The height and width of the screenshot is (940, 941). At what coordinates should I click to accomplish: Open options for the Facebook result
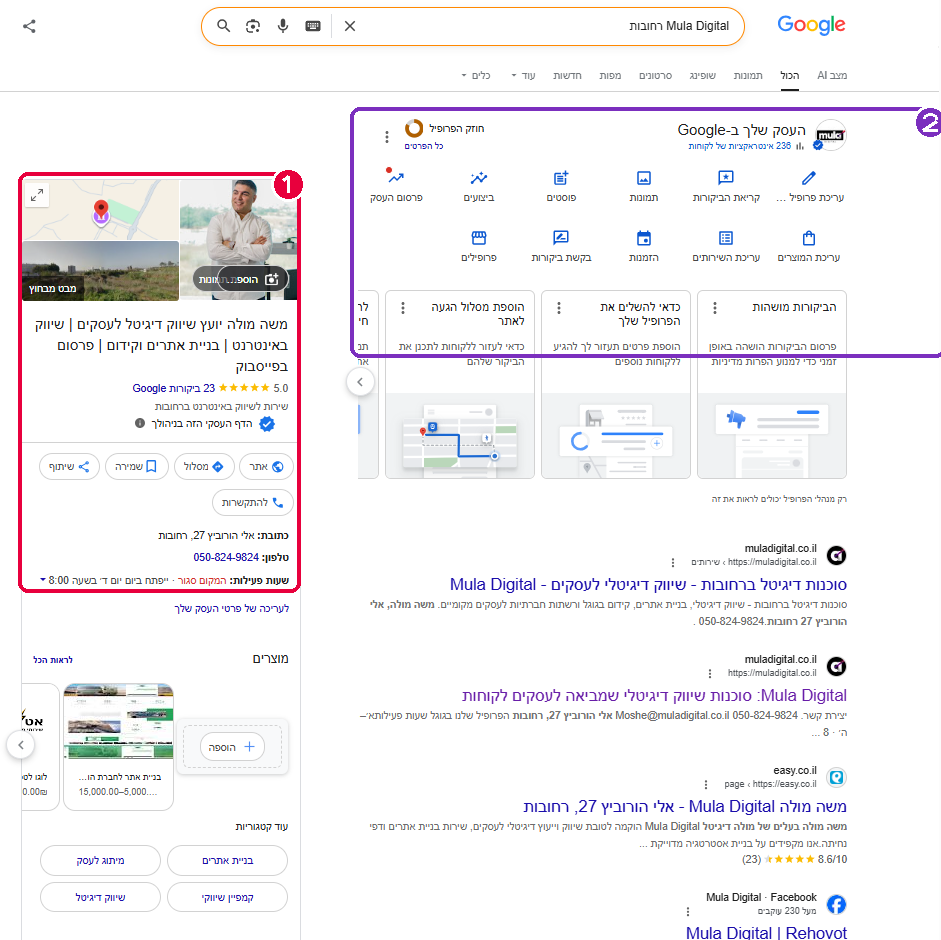[687, 912]
